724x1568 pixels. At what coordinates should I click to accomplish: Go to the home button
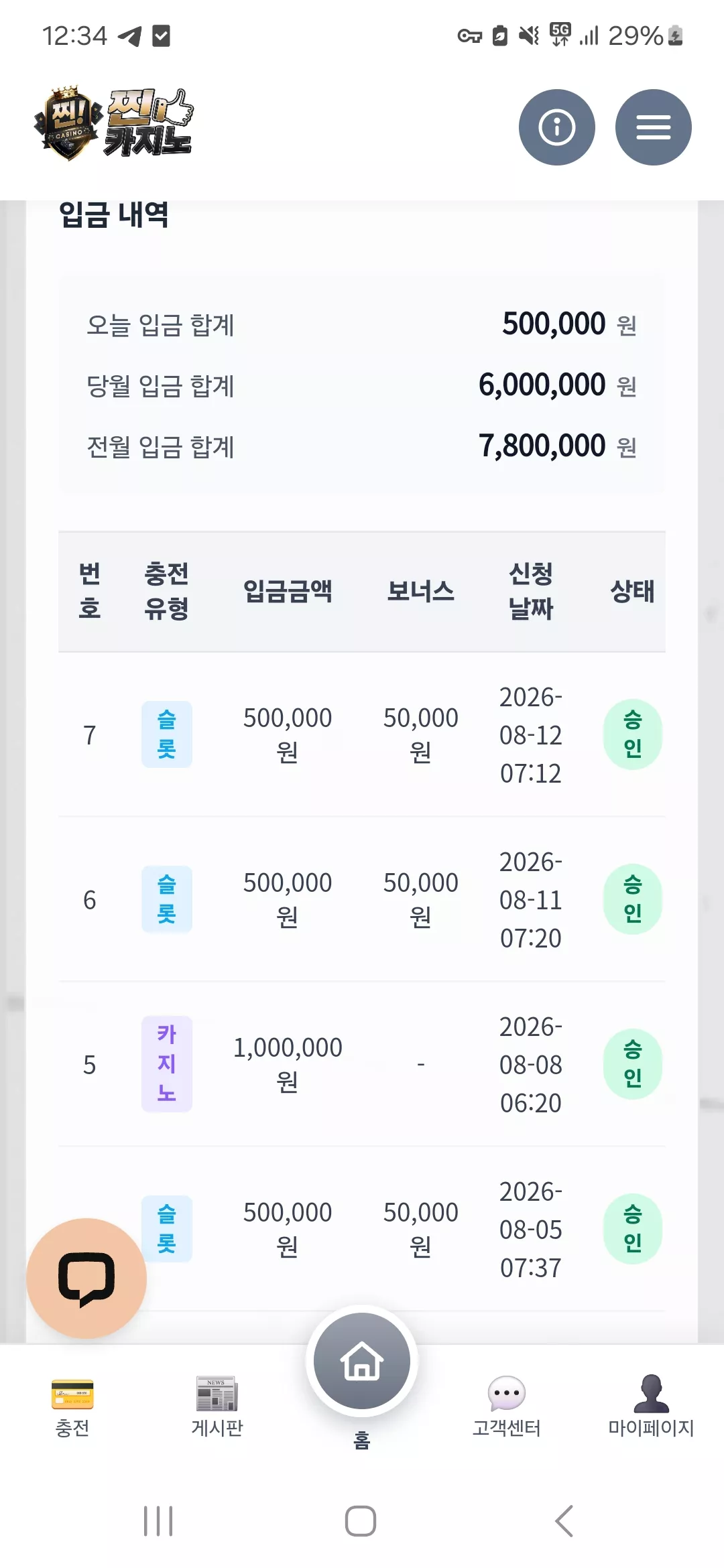point(362,1361)
